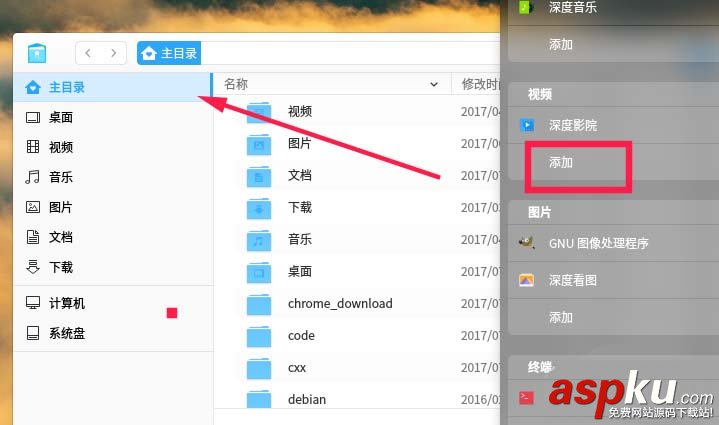
Task: Click the address bar empty input area
Action: (350, 53)
